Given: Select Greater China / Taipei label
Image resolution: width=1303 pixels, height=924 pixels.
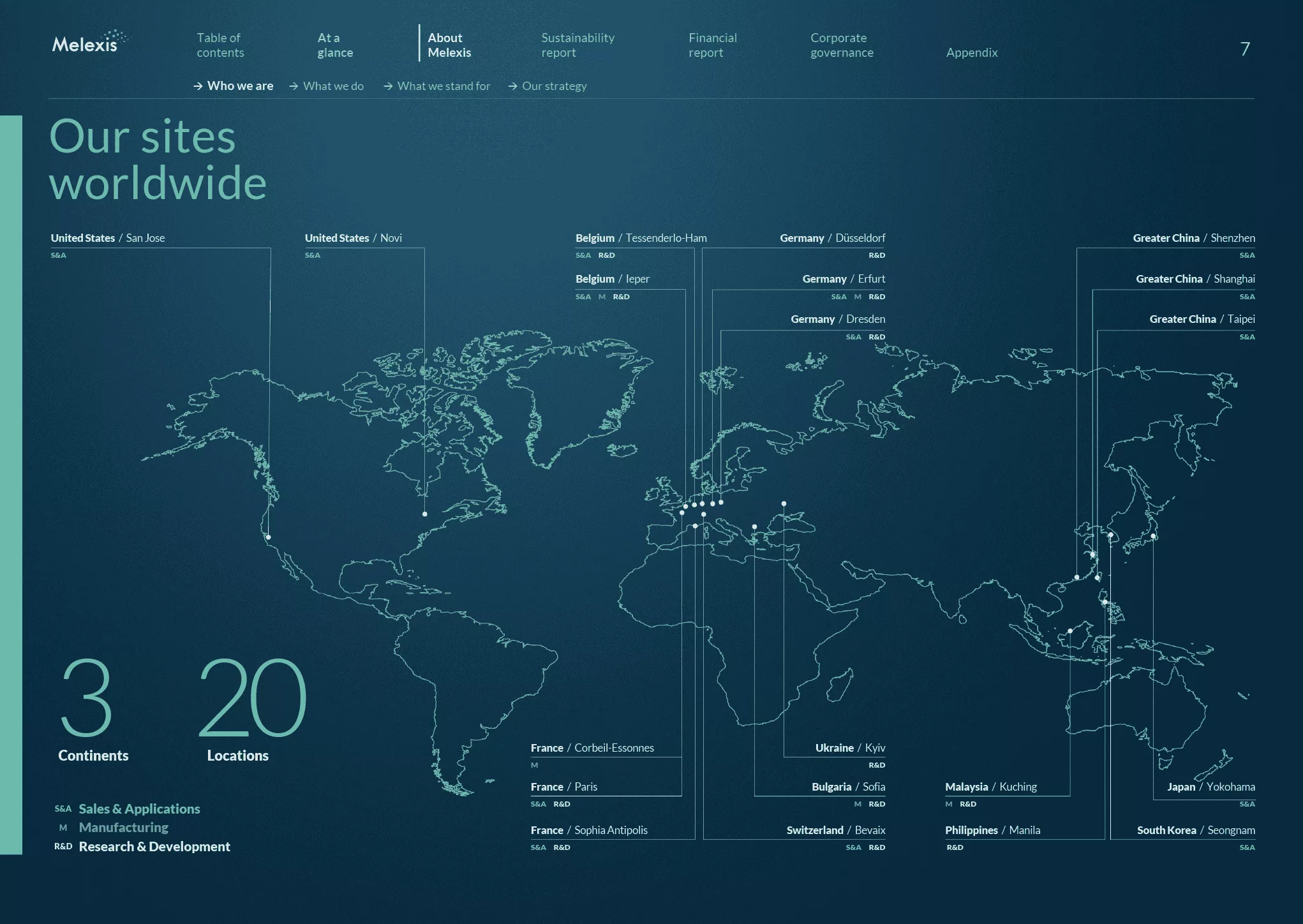Looking at the screenshot, I should click(1202, 319).
